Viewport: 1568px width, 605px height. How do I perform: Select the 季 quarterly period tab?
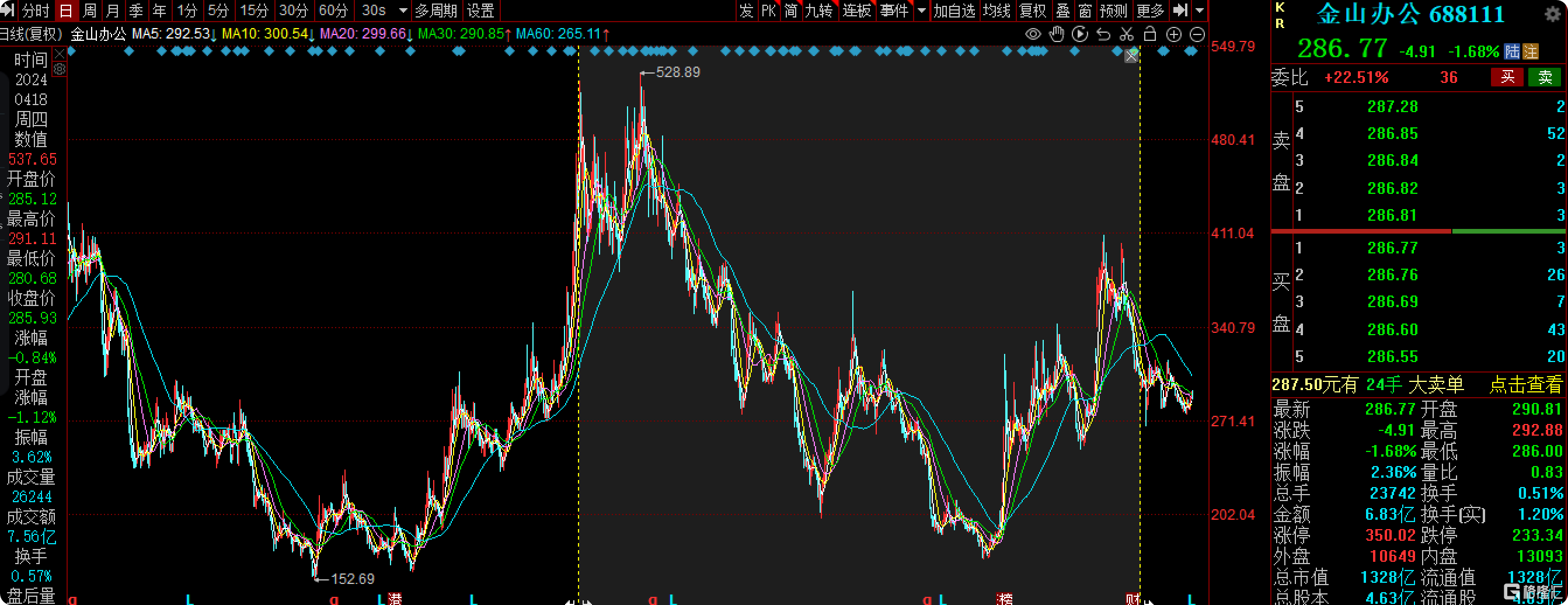(136, 11)
